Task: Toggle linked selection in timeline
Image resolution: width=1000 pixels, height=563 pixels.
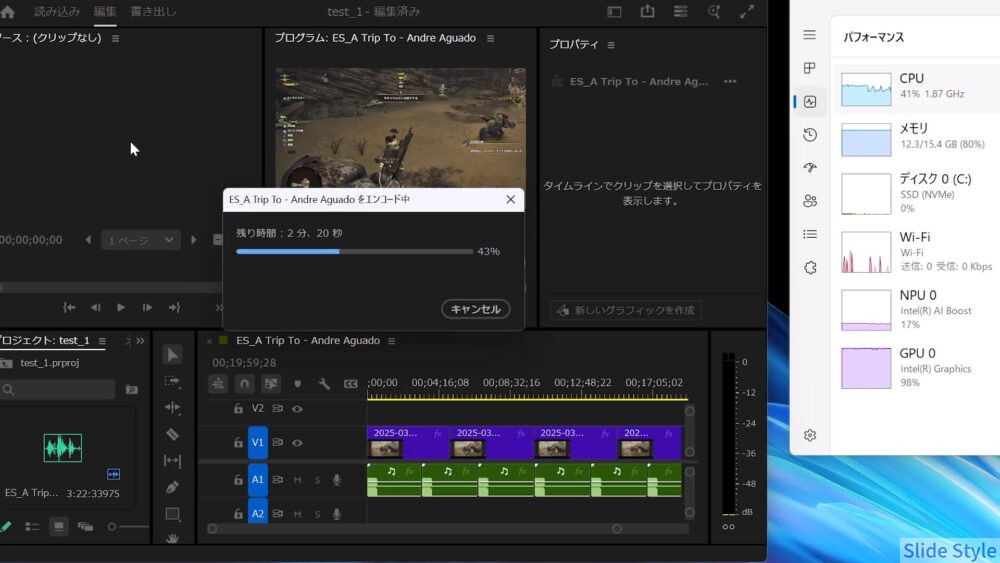Action: click(271, 384)
